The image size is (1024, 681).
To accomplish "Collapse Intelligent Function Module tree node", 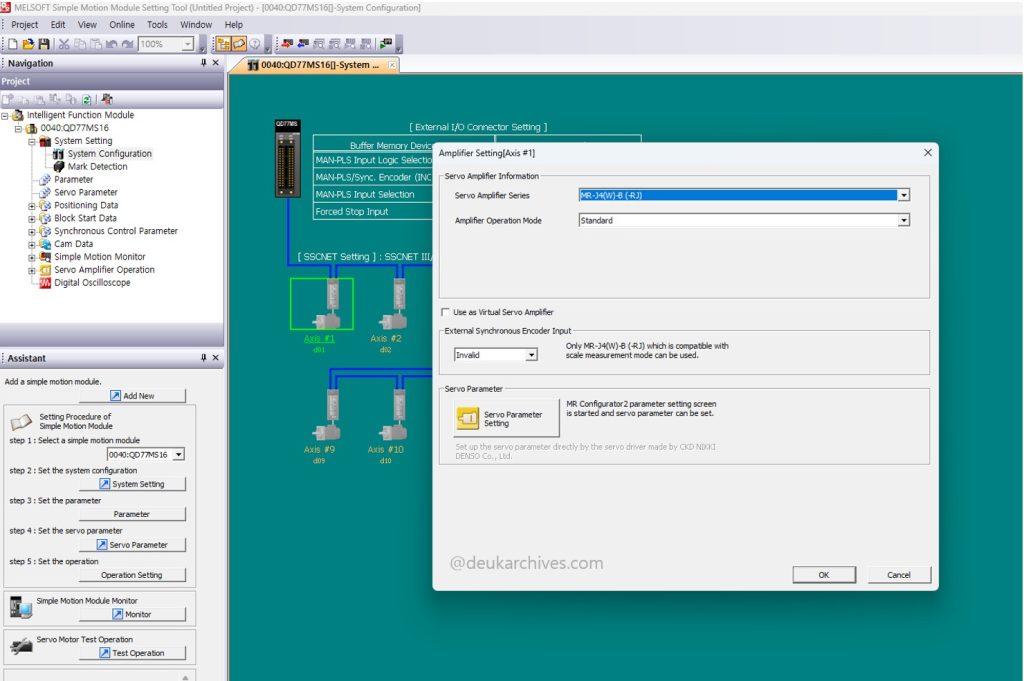I will pos(5,116).
